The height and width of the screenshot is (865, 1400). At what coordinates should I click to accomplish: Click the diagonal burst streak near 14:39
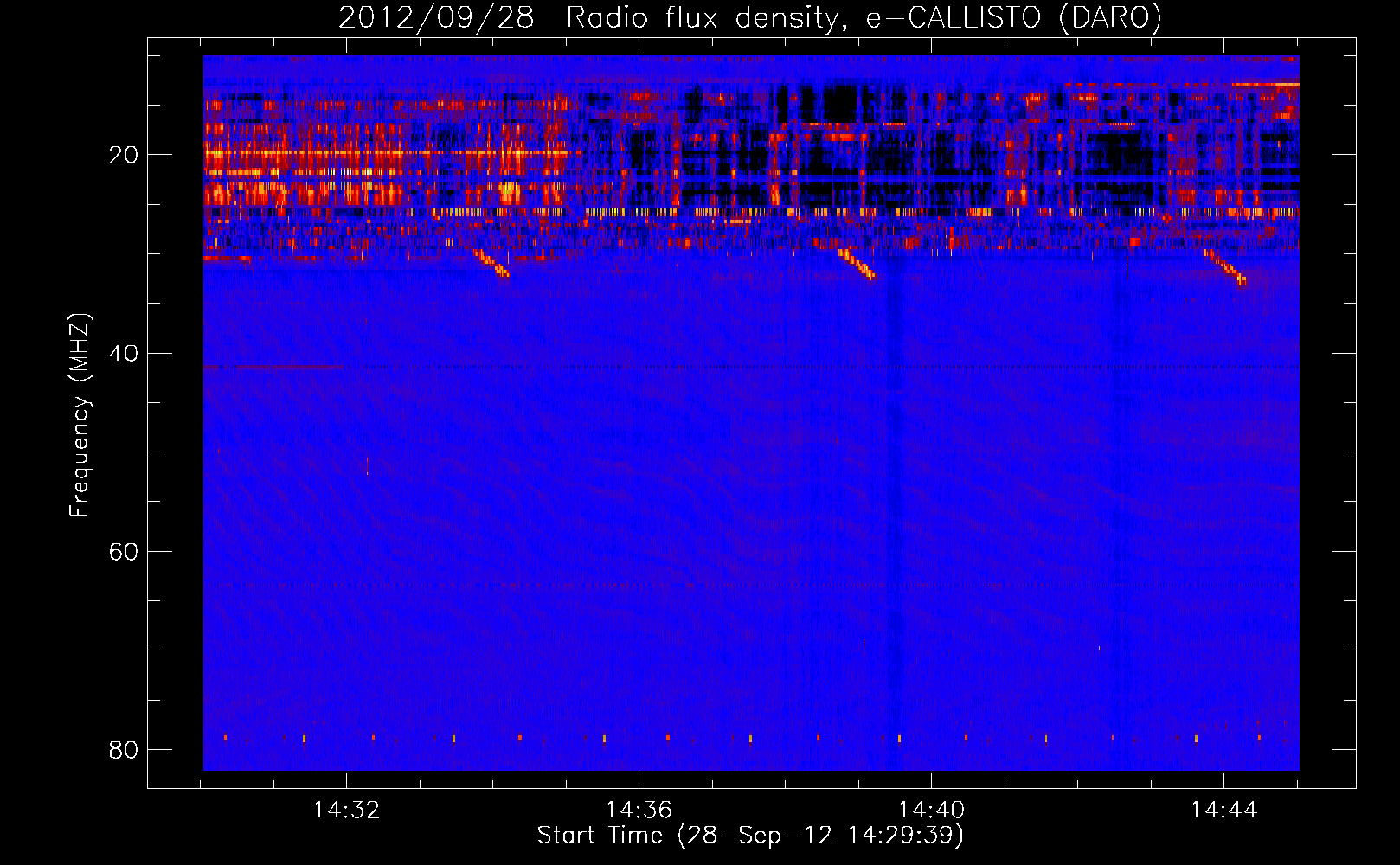857,264
